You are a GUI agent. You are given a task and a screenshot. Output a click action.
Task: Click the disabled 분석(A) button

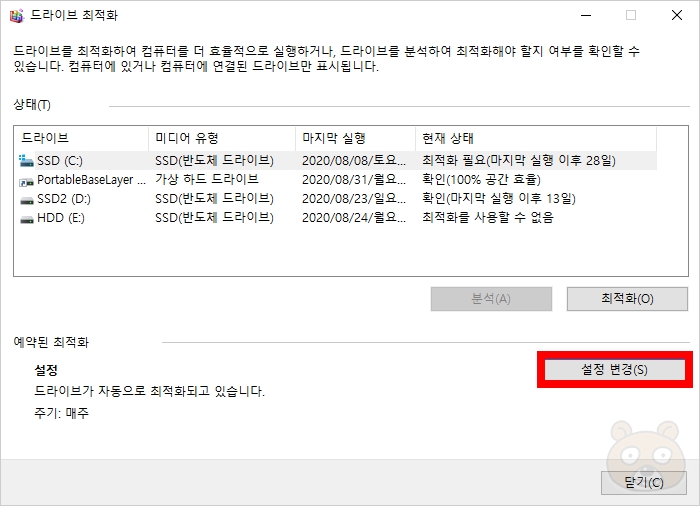coord(491,298)
